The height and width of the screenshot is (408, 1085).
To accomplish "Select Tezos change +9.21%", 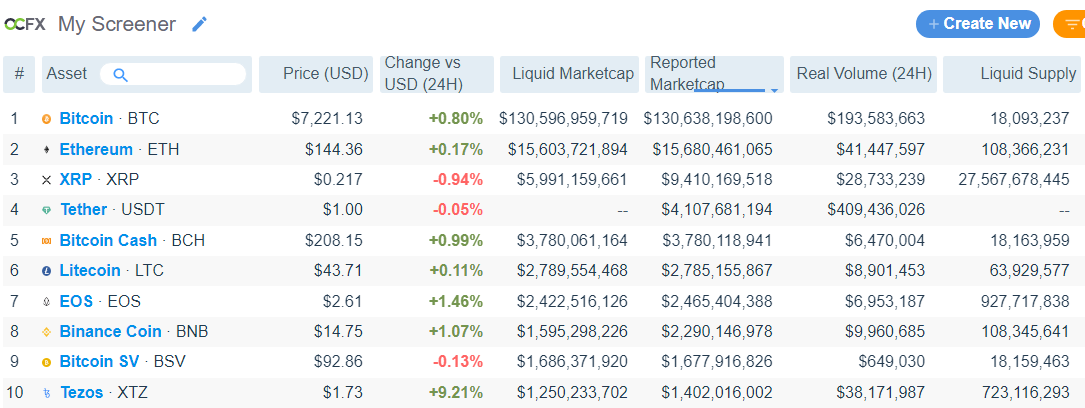I will (455, 392).
